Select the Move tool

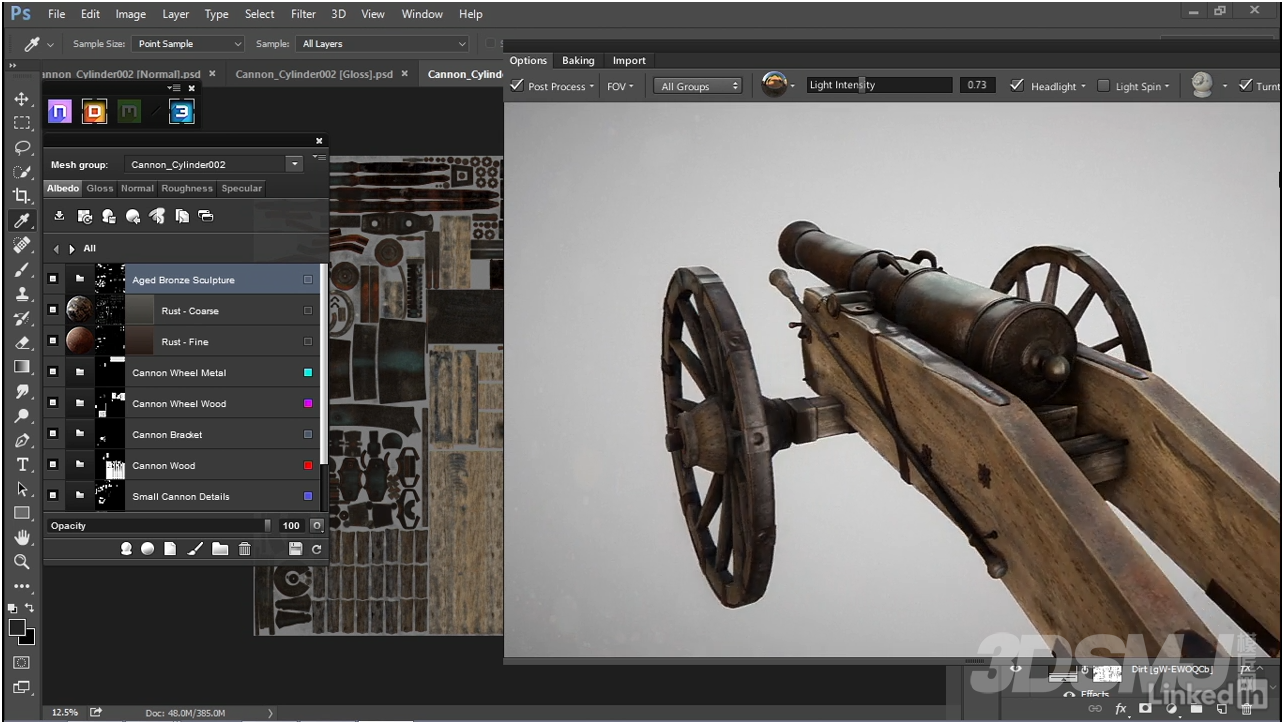click(21, 99)
